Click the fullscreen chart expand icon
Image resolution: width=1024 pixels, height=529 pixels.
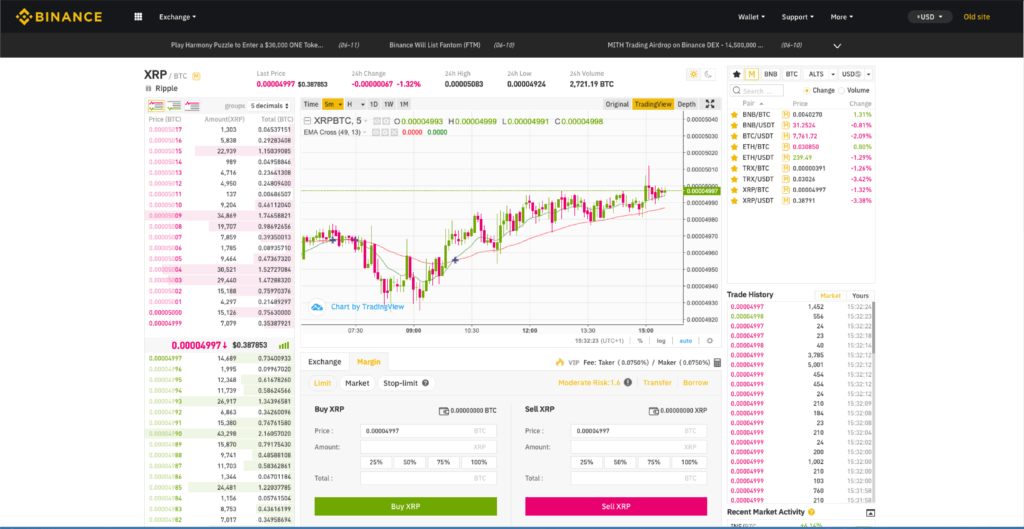point(710,104)
